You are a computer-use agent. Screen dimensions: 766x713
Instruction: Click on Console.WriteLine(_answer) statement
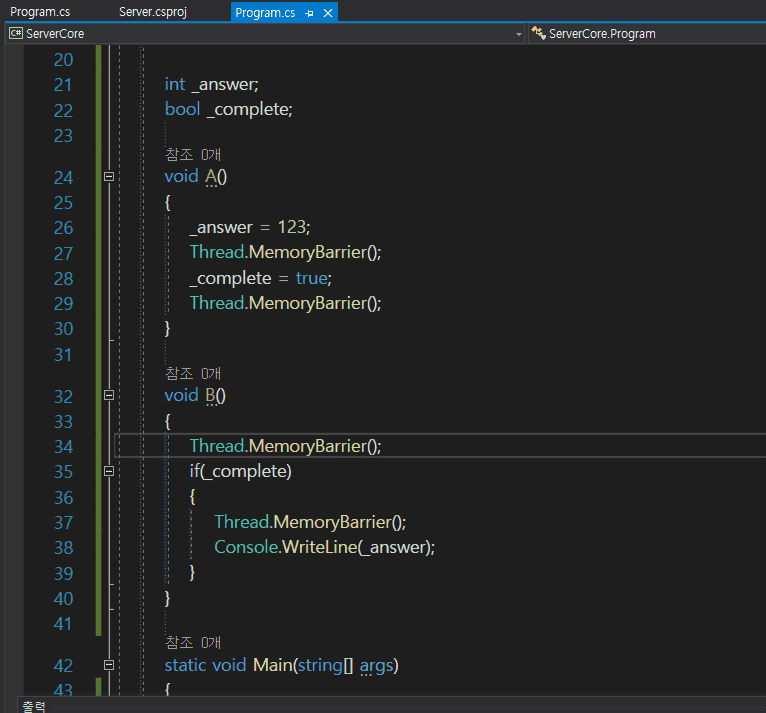click(x=324, y=547)
